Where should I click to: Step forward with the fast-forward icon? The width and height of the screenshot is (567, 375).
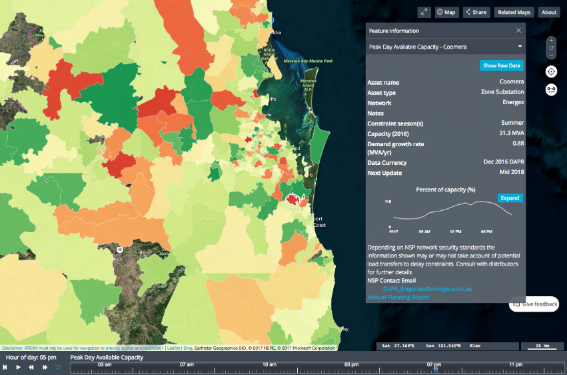coord(45,367)
